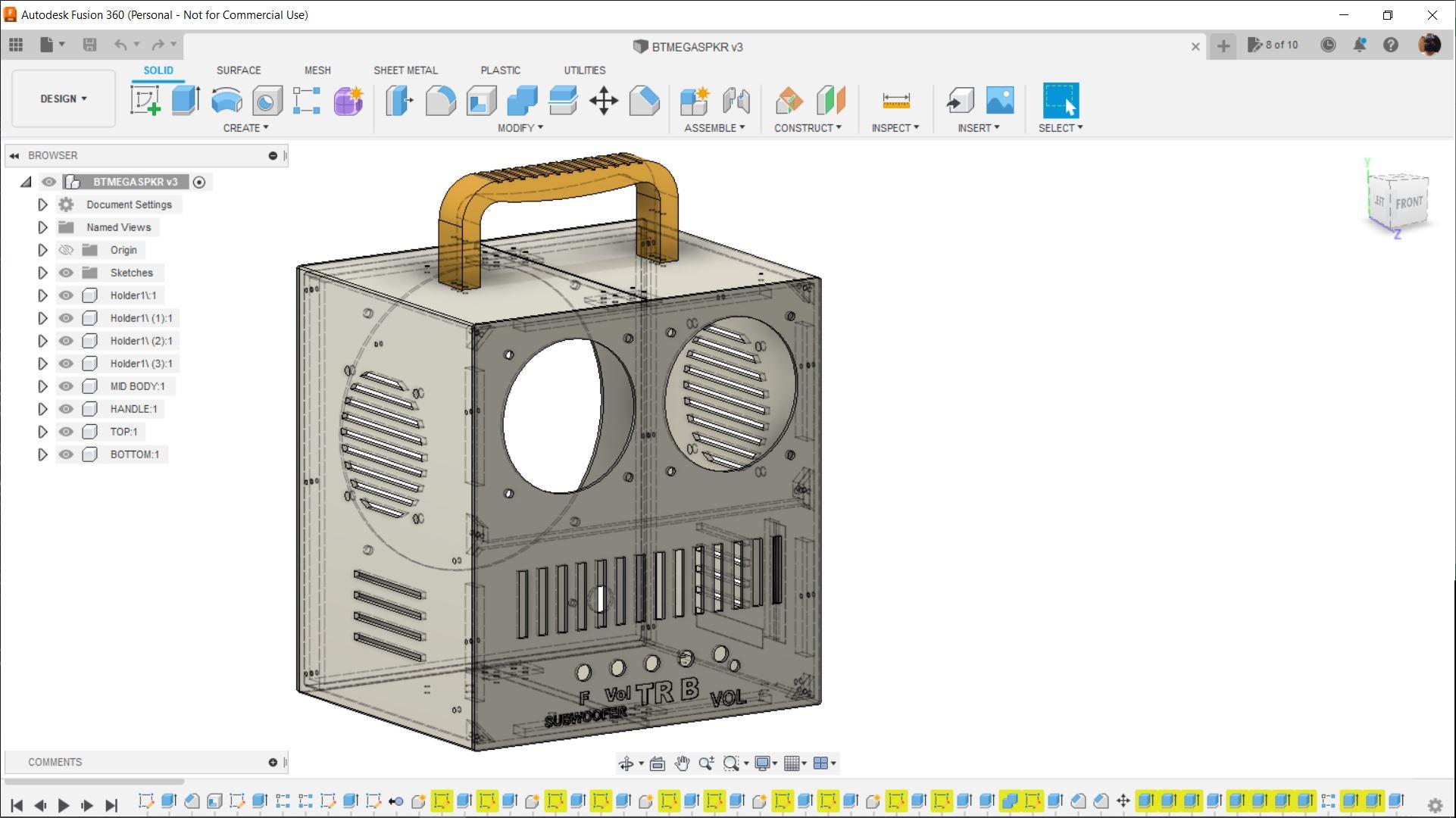Hide the MID BODY:1 component
The width and height of the screenshot is (1456, 818).
pos(66,386)
